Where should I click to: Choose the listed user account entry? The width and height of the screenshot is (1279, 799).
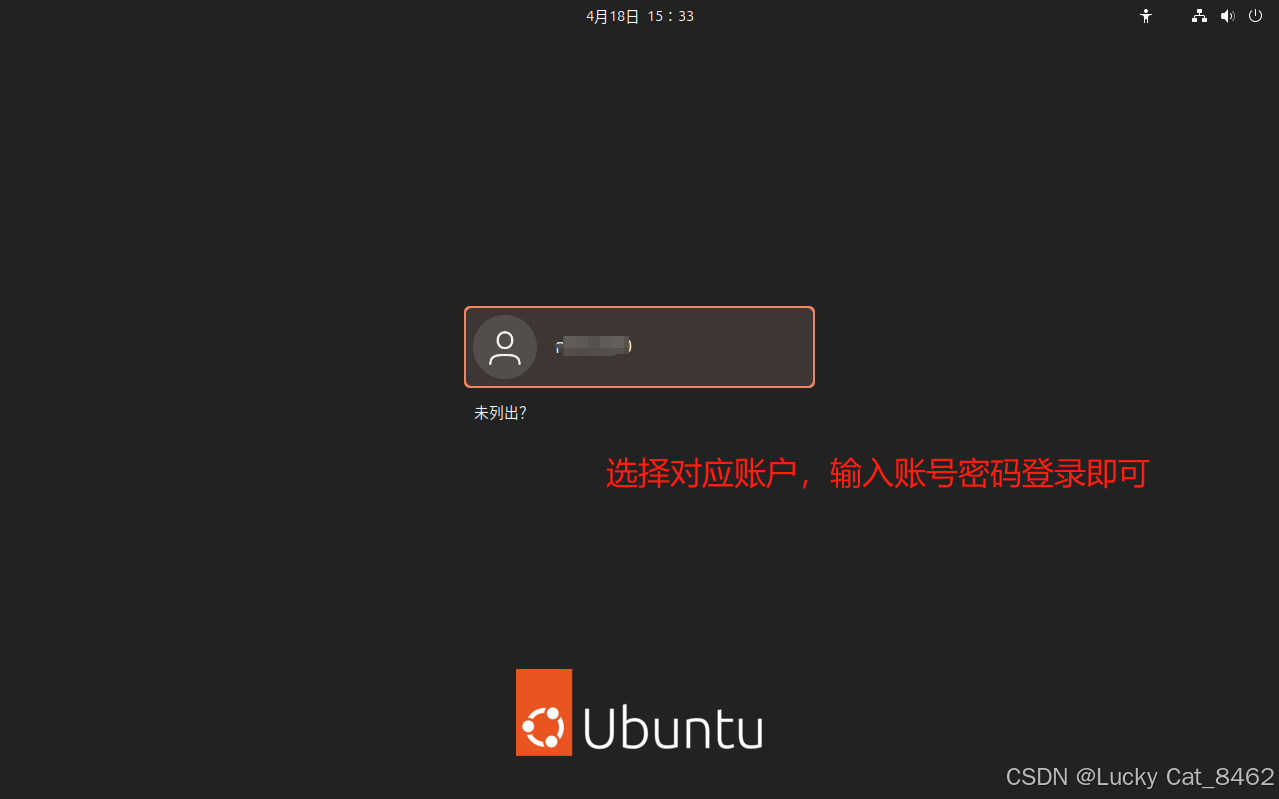(639, 347)
